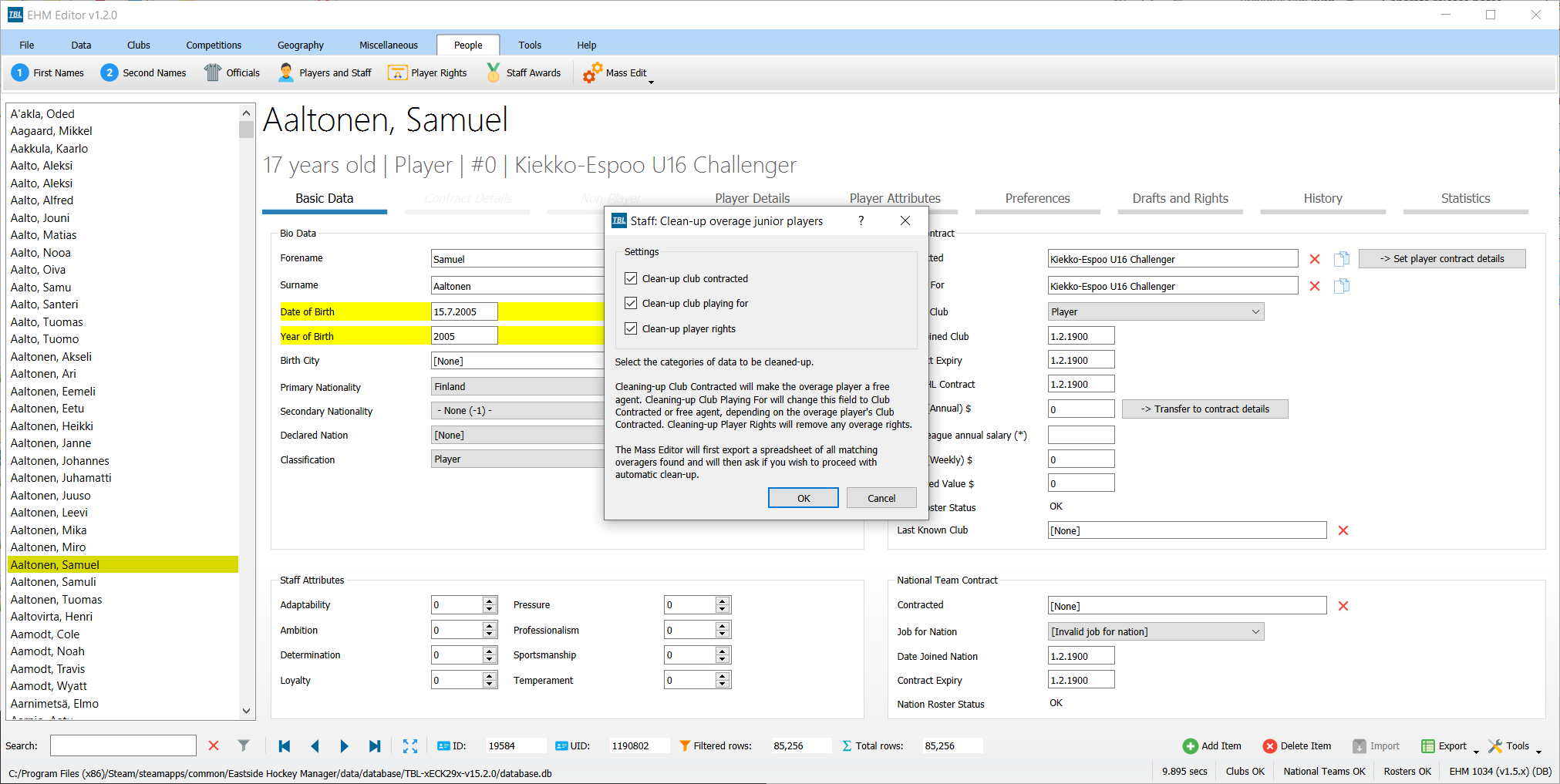The height and width of the screenshot is (784, 1560).
Task: Open the First Names editor
Action: point(48,72)
